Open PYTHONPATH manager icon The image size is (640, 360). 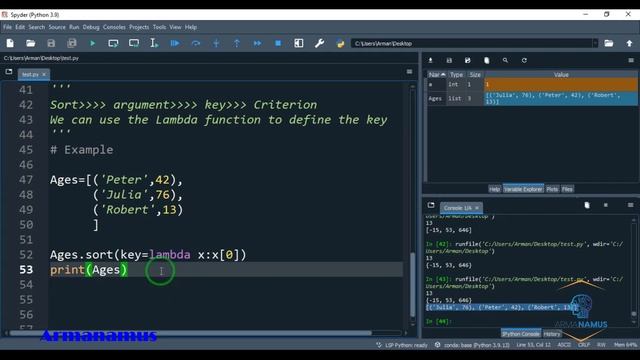tap(340, 43)
